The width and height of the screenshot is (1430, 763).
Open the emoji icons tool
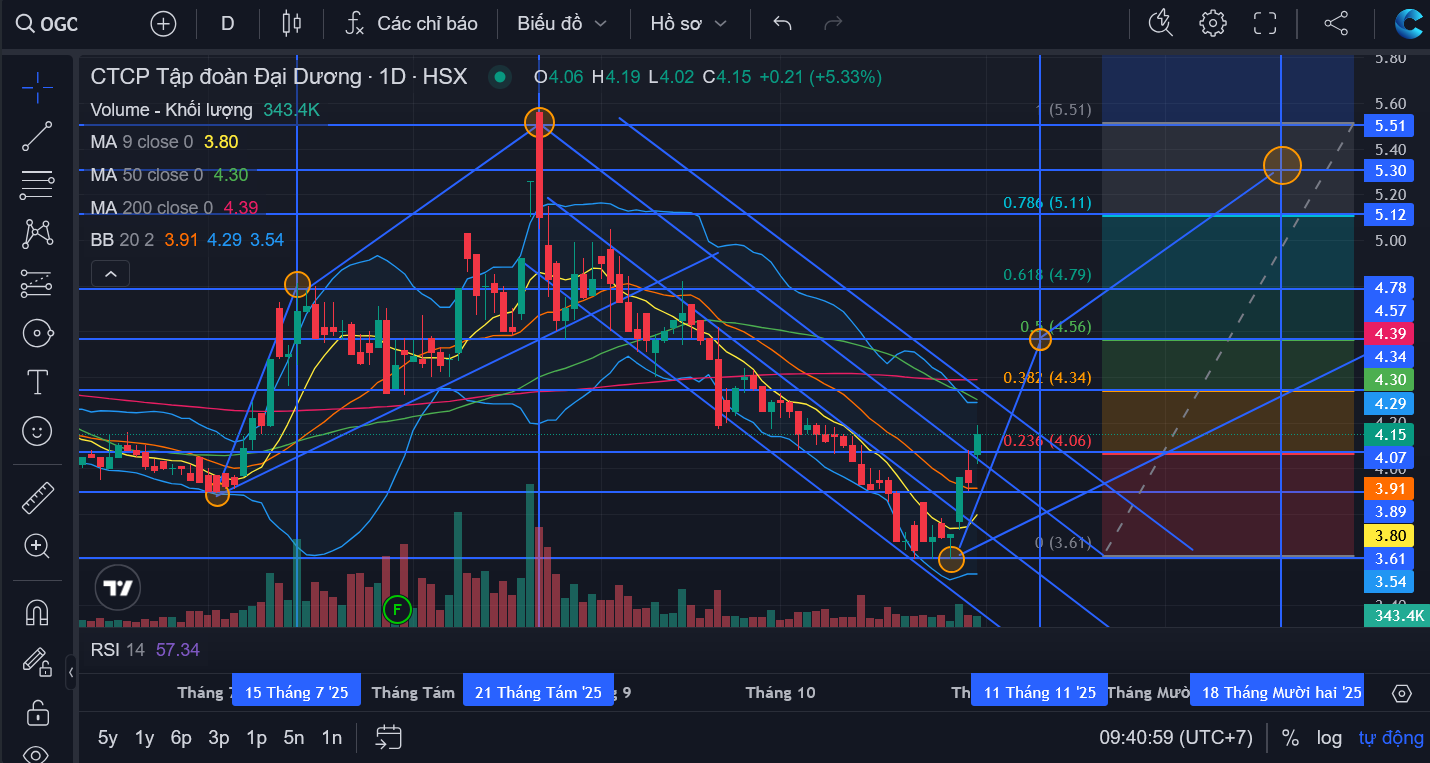pos(37,431)
